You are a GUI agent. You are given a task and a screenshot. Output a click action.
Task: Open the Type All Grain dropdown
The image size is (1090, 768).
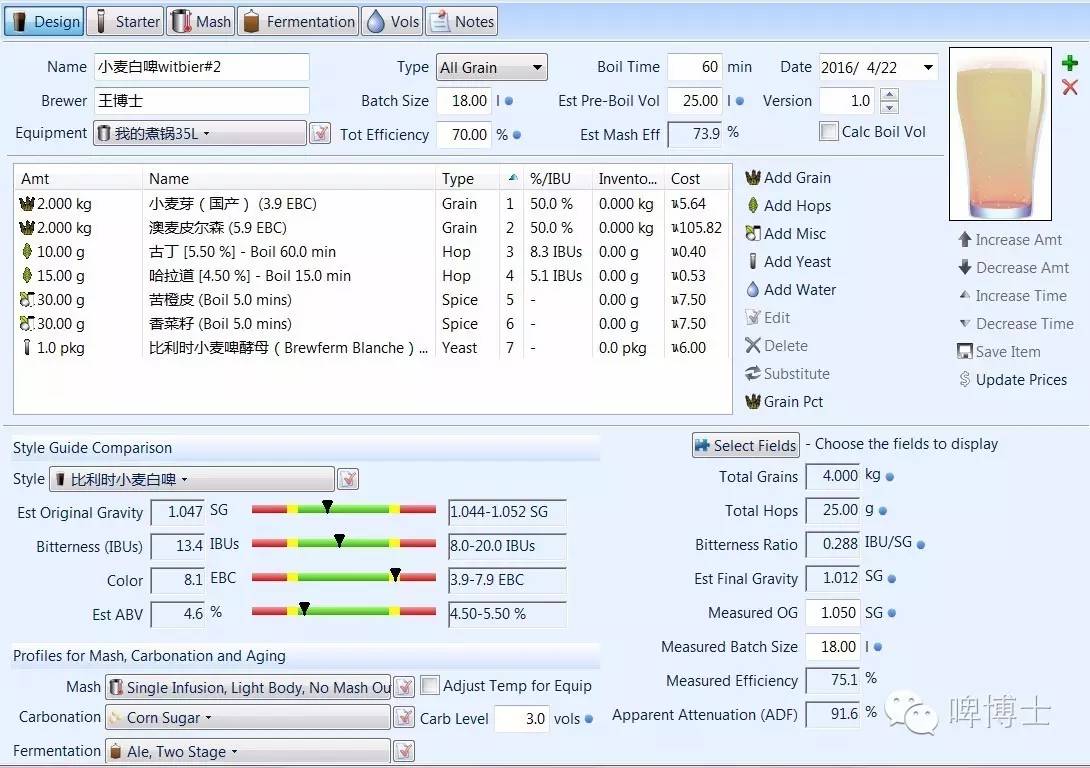(492, 68)
